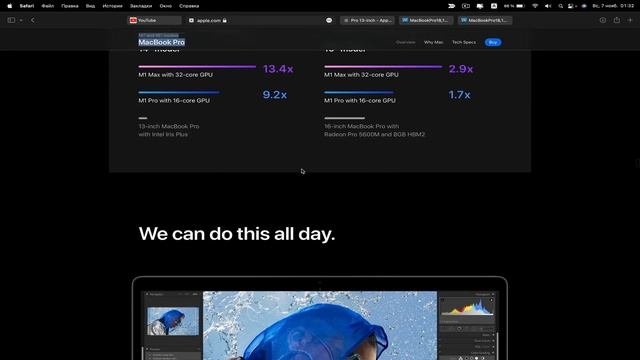This screenshot has height=360, width=640.
Task: Click the battery status icon
Action: (514, 6)
